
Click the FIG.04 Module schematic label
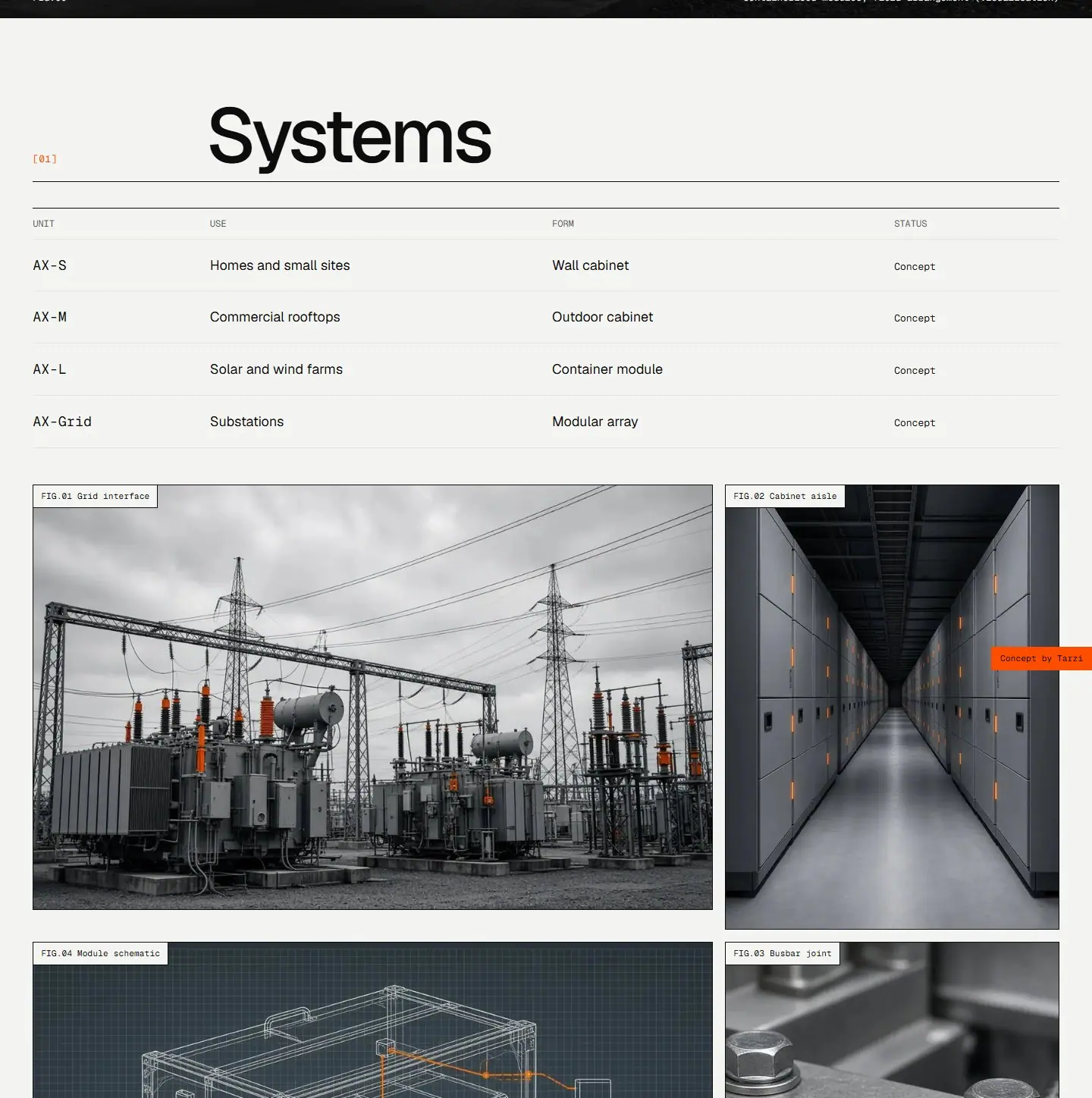click(100, 953)
